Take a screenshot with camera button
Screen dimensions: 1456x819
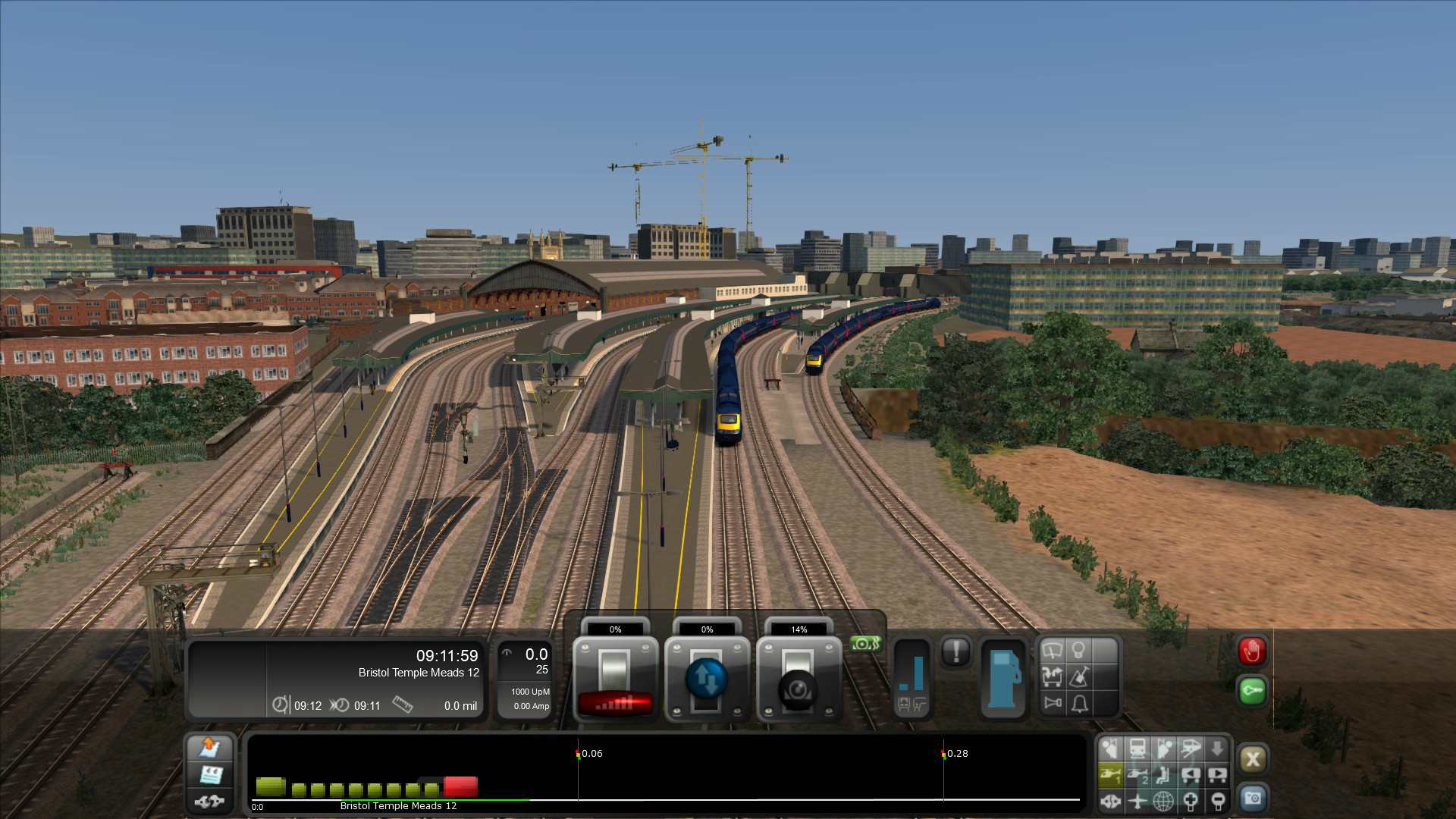tap(1253, 798)
